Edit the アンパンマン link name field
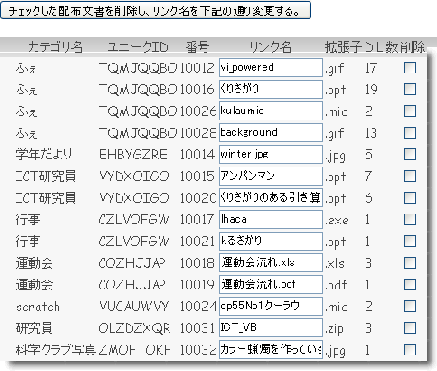Screen dimensions: 437x371 (271, 176)
